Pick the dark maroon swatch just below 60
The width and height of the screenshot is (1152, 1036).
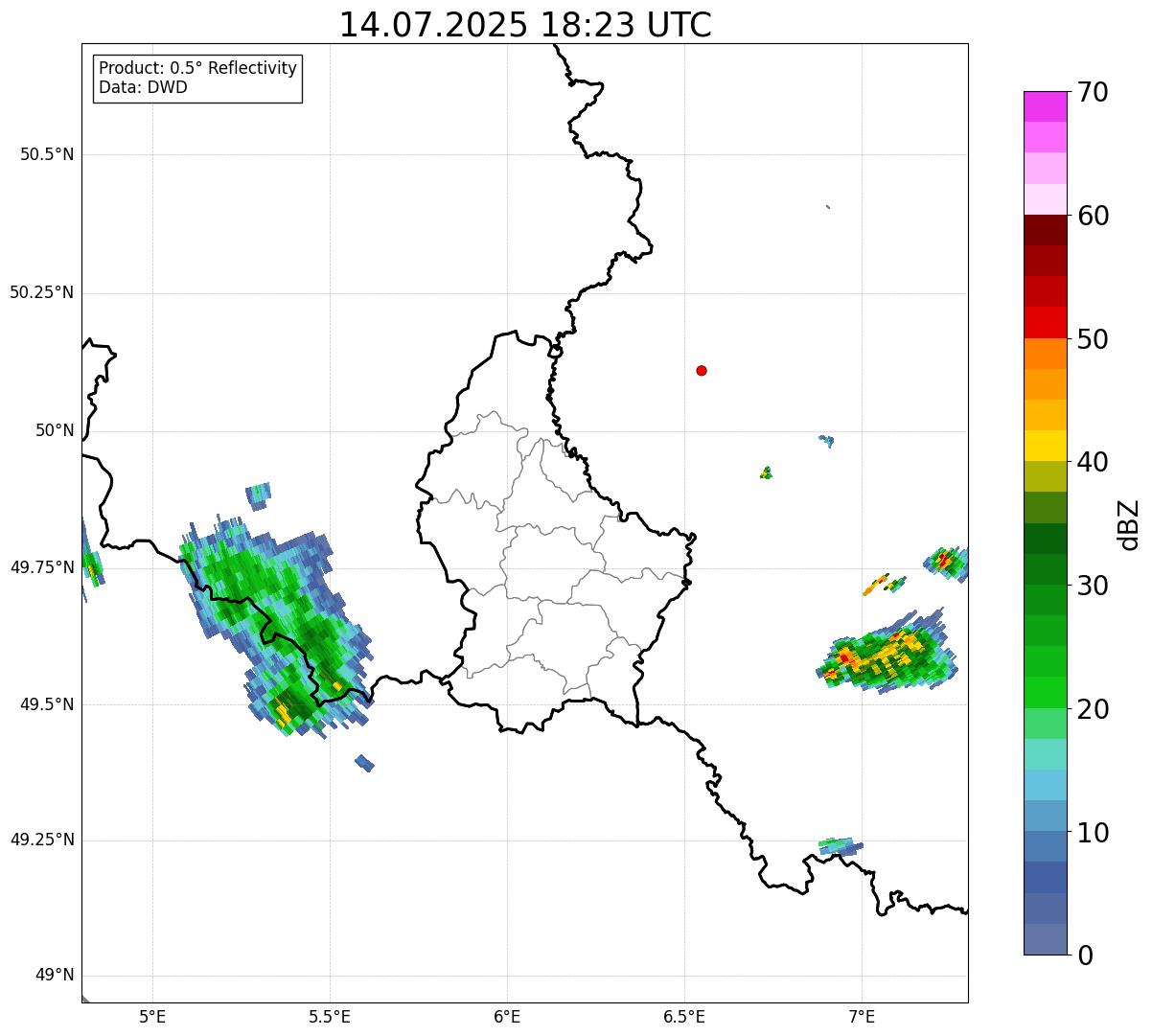[1045, 230]
